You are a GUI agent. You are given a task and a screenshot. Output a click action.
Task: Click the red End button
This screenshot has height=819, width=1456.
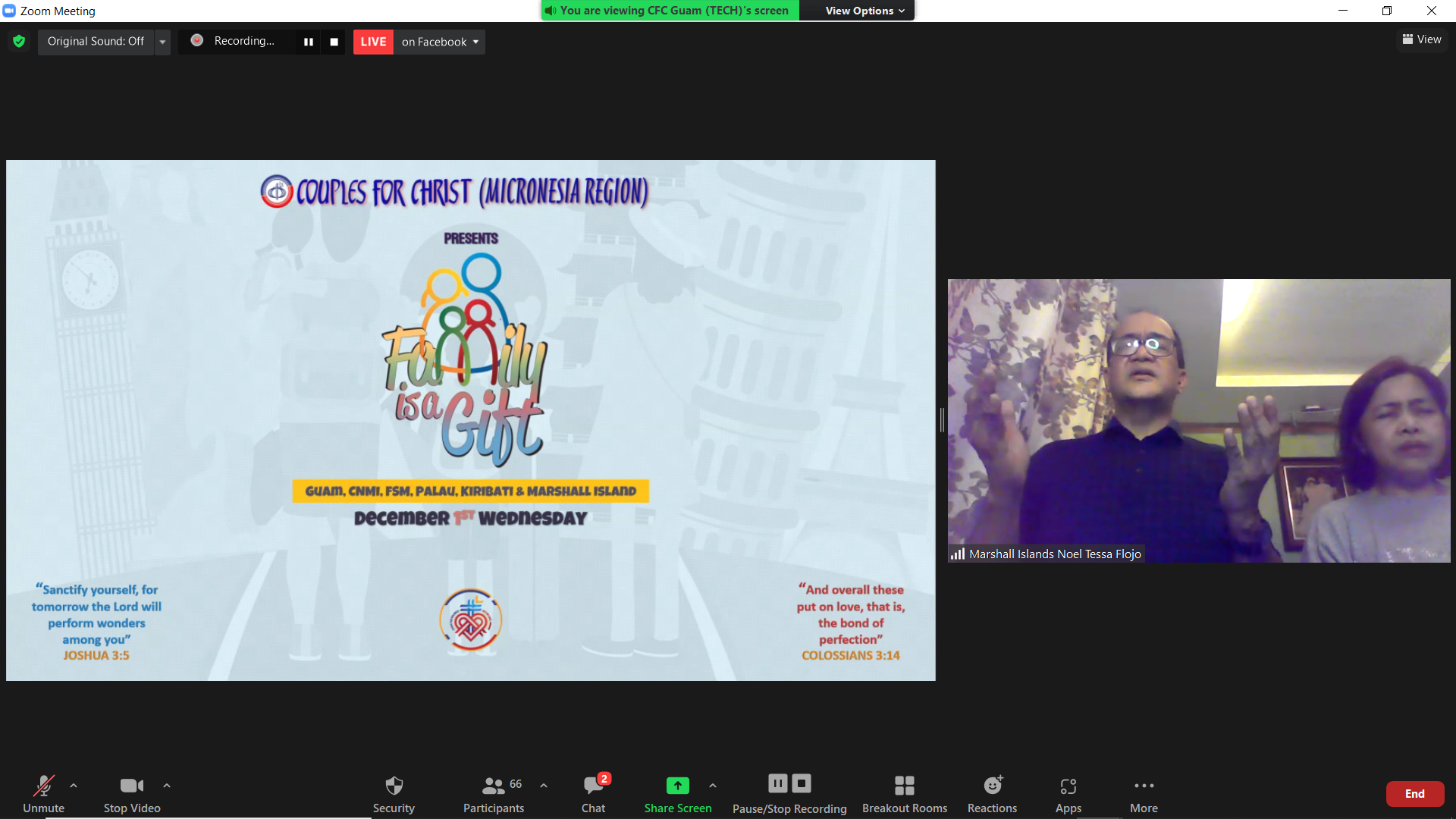[x=1415, y=794]
